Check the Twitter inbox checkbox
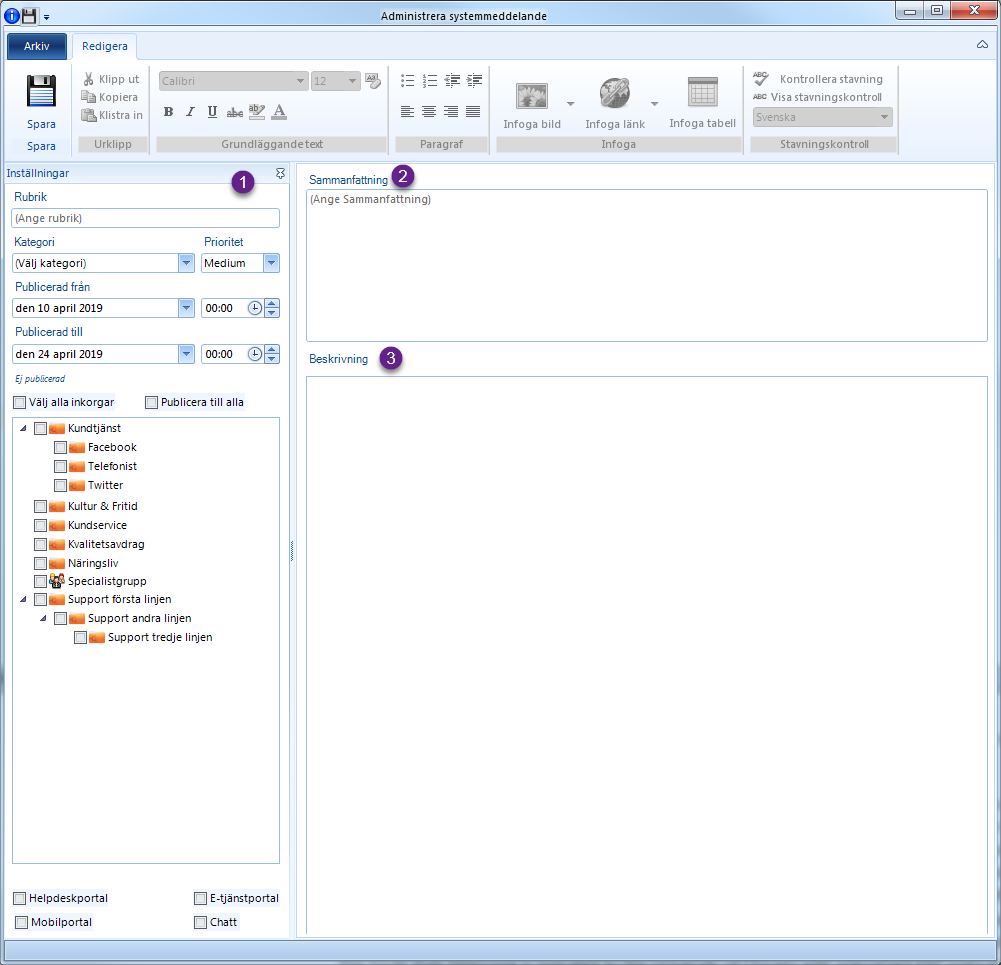The width and height of the screenshot is (1001, 965). click(x=61, y=486)
